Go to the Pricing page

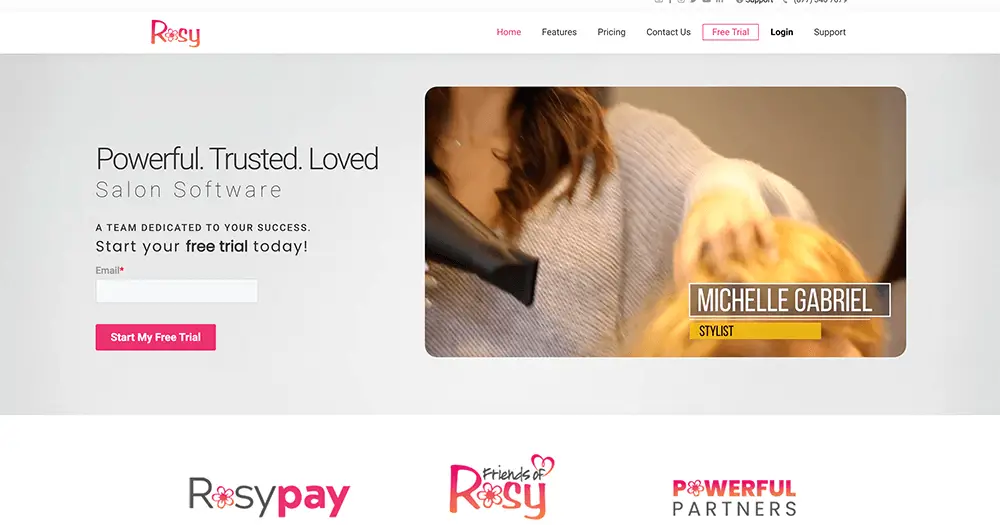tap(612, 32)
